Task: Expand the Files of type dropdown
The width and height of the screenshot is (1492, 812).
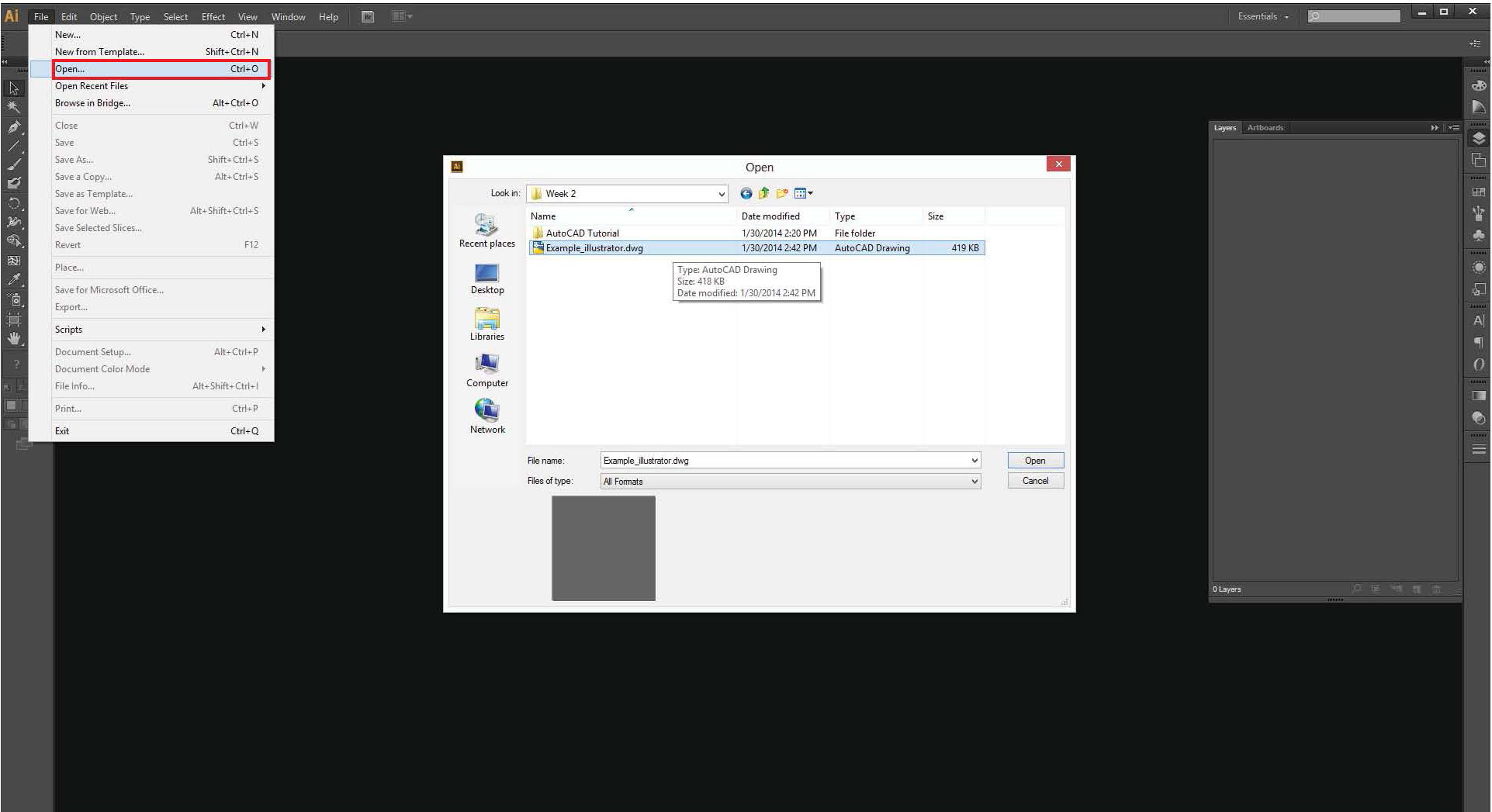Action: click(x=974, y=482)
